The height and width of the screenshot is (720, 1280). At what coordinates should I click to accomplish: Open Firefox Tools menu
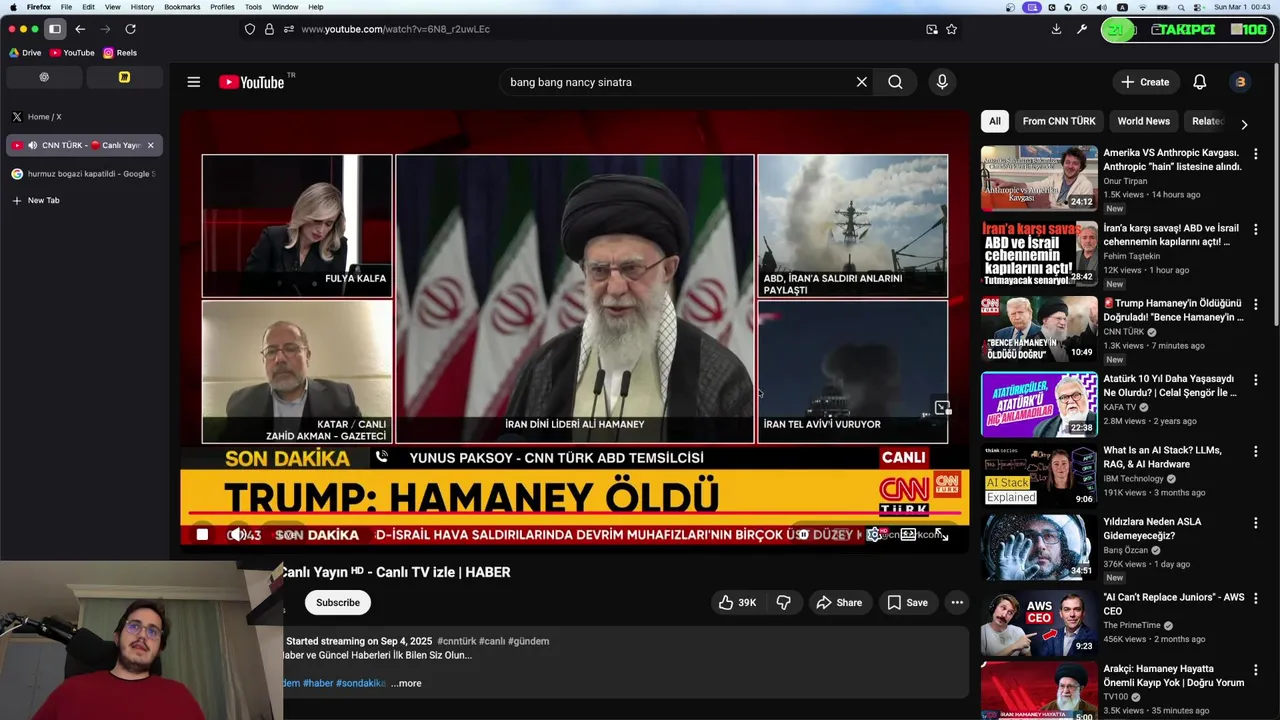click(x=253, y=7)
